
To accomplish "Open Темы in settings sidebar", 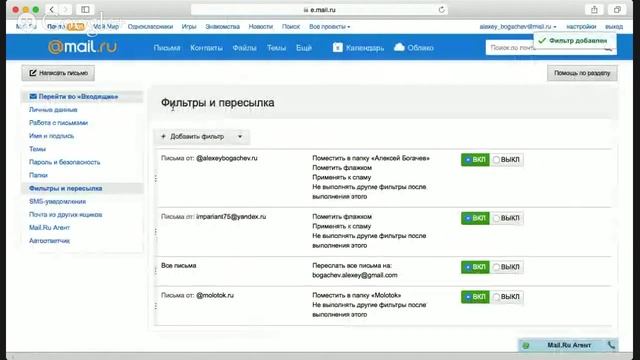I will pos(37,149).
